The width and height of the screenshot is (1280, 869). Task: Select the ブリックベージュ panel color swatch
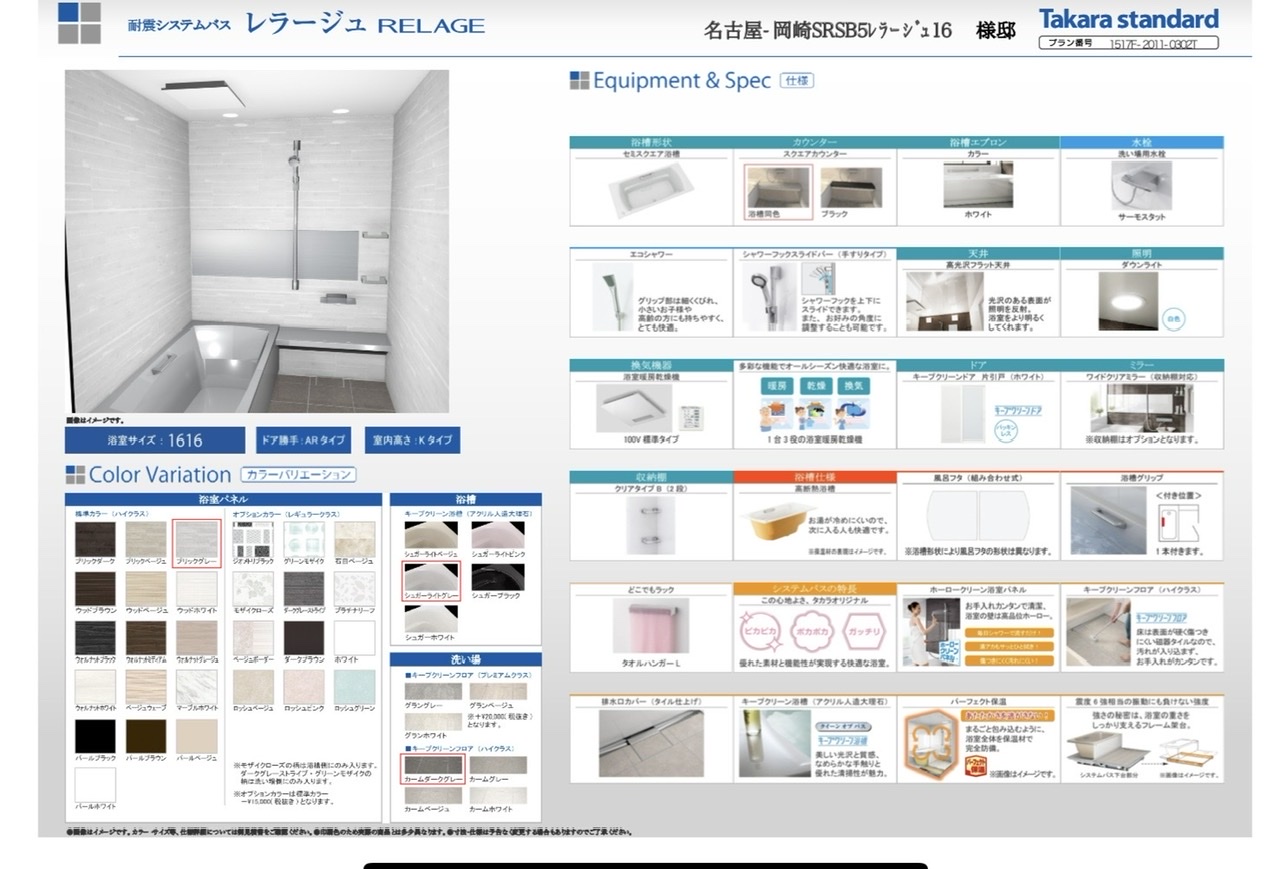tap(145, 538)
